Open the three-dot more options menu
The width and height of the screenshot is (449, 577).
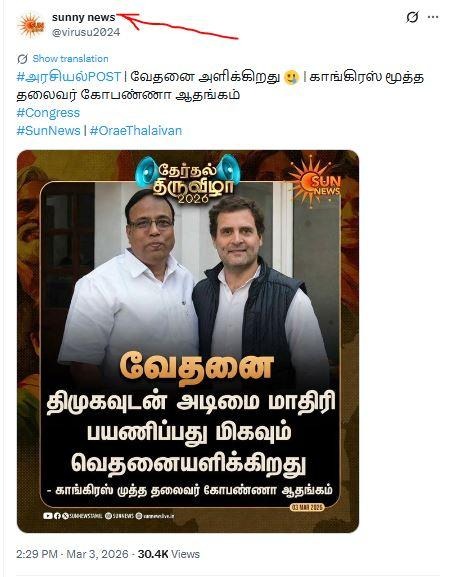pos(433,17)
